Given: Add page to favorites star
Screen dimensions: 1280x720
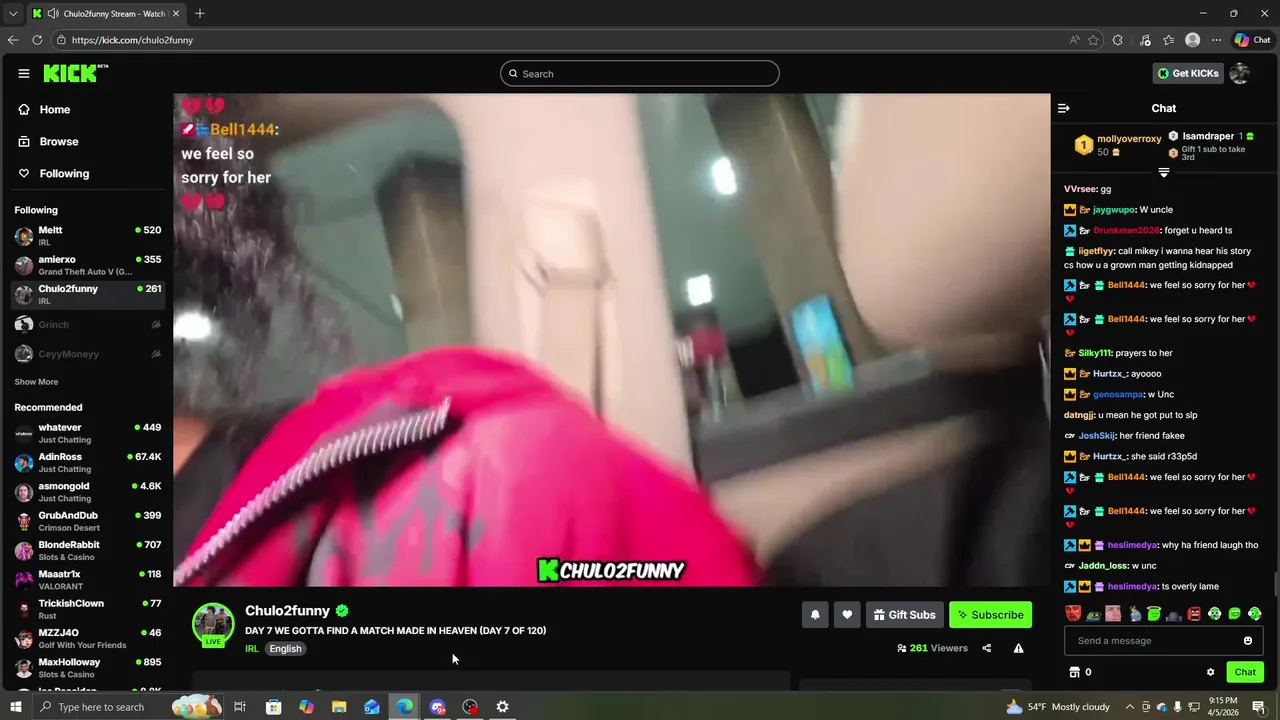Looking at the screenshot, I should click(1093, 40).
